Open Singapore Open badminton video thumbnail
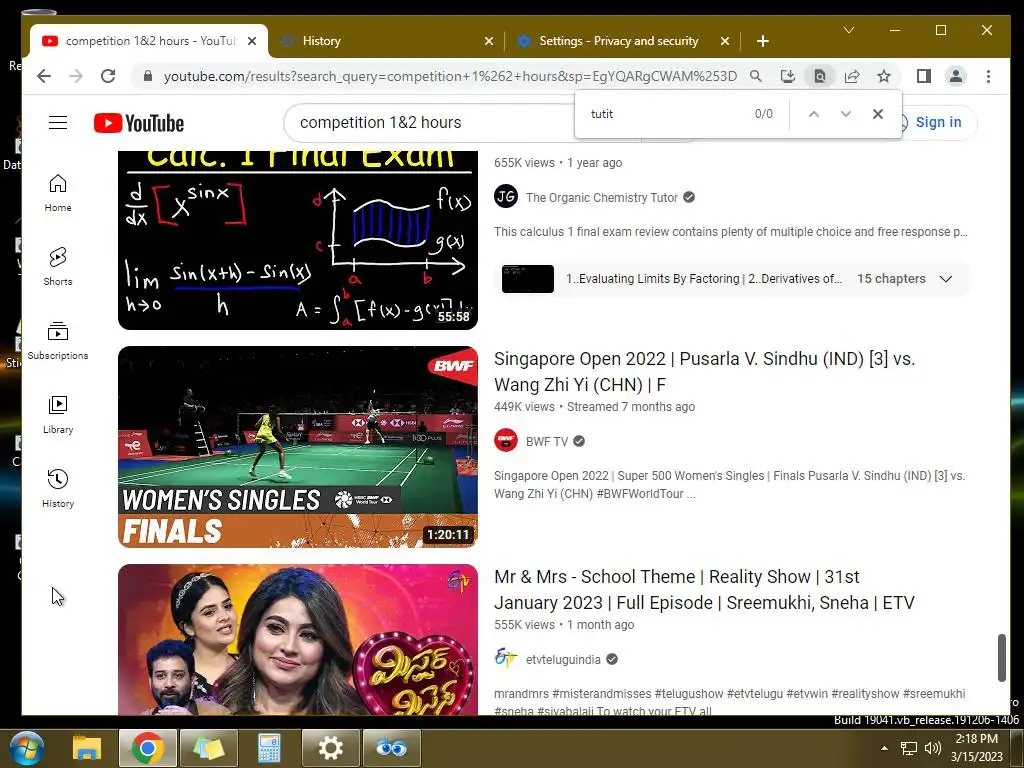The image size is (1024, 768). coord(298,447)
